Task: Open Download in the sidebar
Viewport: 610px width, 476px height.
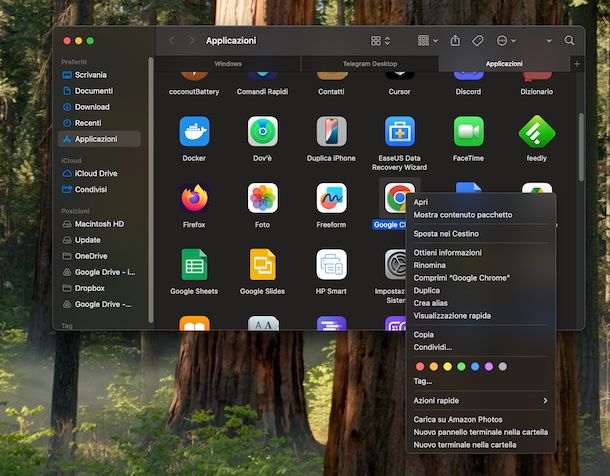Action: (99, 107)
